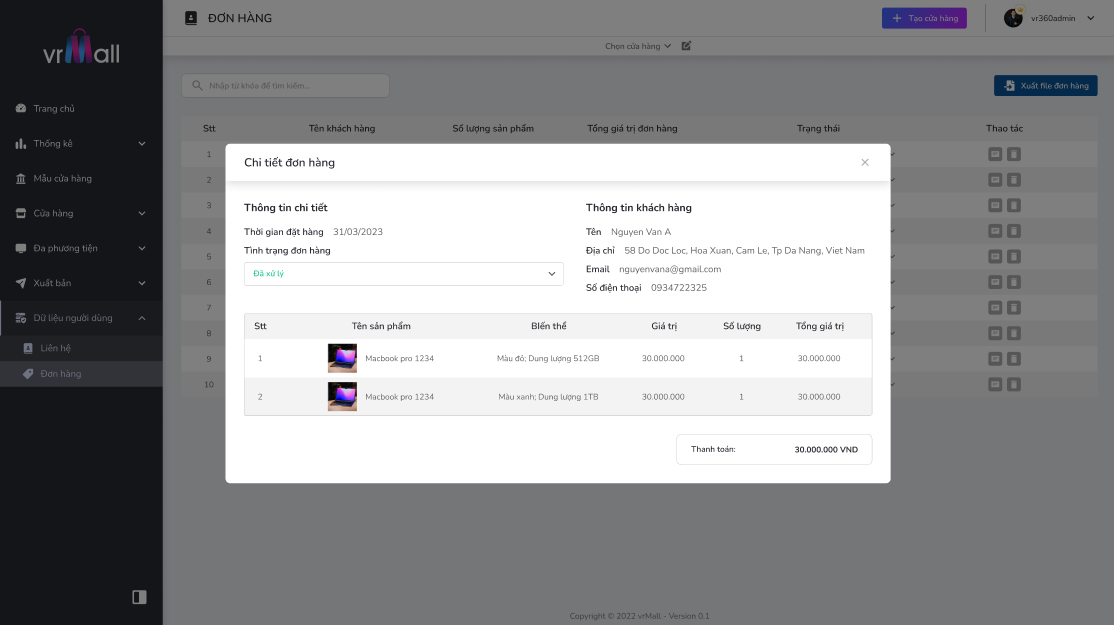Click the vr360admin avatar picture
This screenshot has height=625, width=1114.
[1013, 18]
